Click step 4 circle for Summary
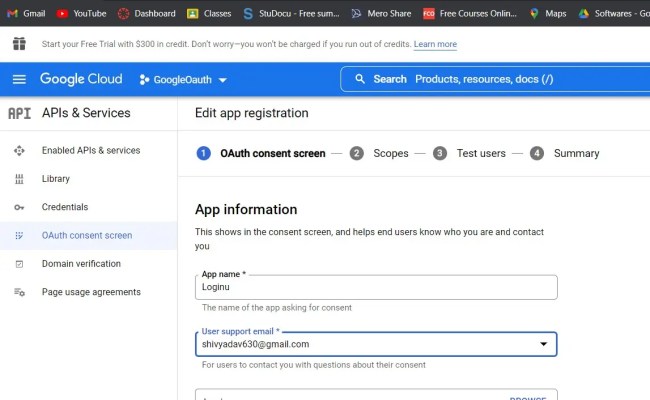Viewport: 650px width, 400px height. pyautogui.click(x=537, y=153)
